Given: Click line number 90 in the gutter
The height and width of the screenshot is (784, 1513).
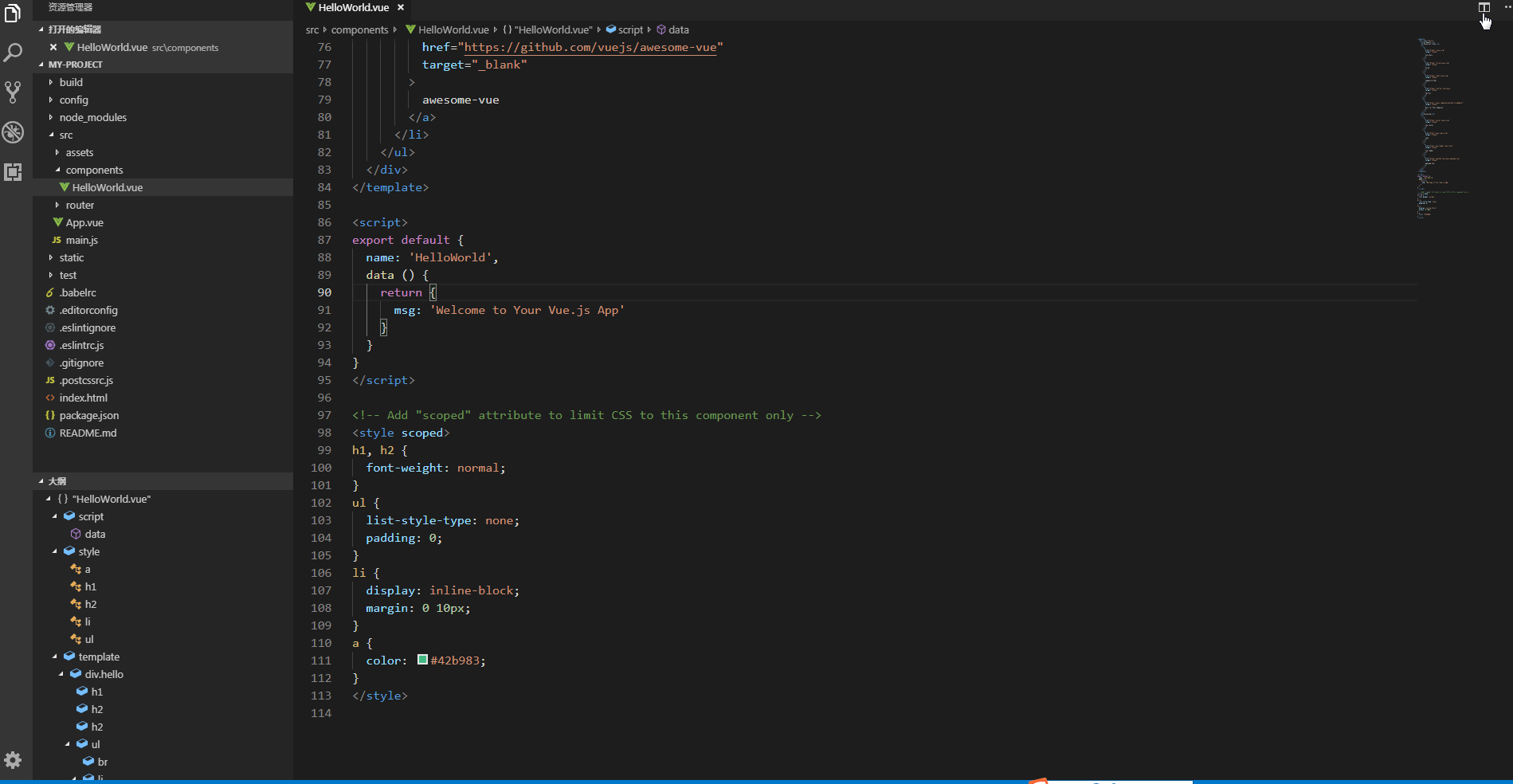Looking at the screenshot, I should [324, 292].
